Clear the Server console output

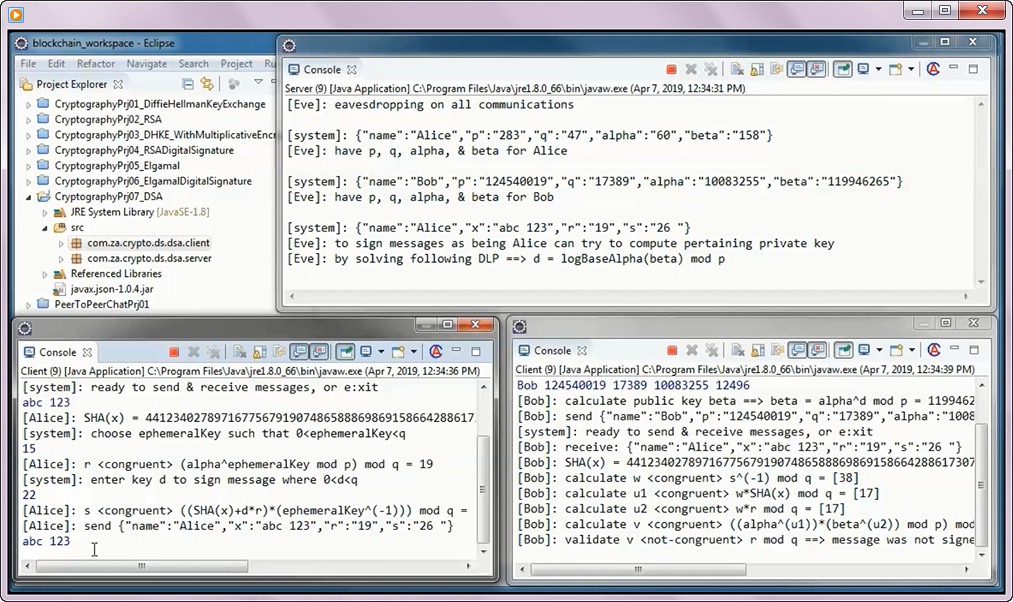[737, 67]
